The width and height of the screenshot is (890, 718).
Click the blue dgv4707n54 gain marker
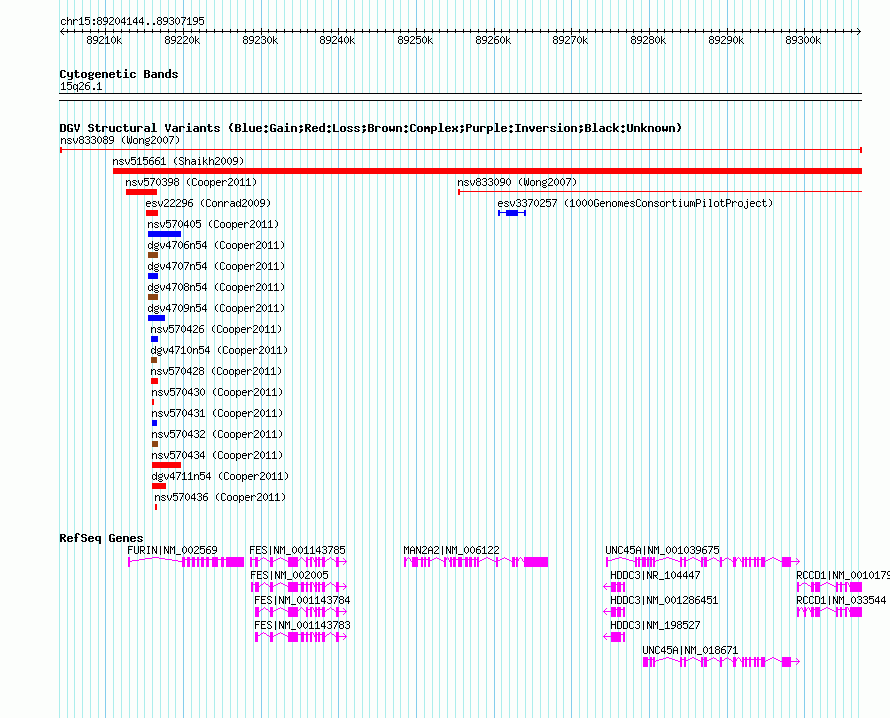pyautogui.click(x=153, y=276)
